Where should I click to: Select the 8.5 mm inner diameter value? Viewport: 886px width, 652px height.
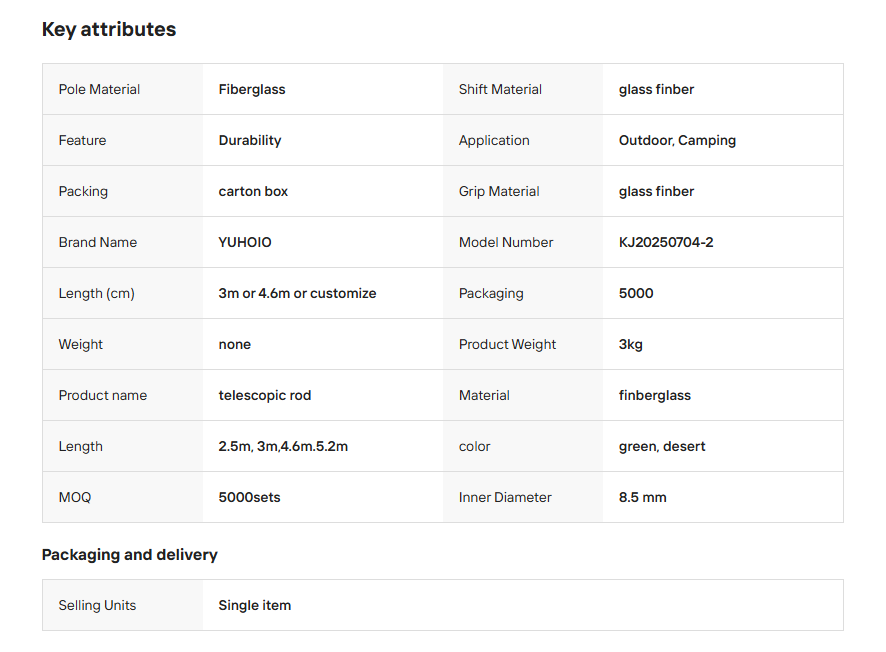642,498
